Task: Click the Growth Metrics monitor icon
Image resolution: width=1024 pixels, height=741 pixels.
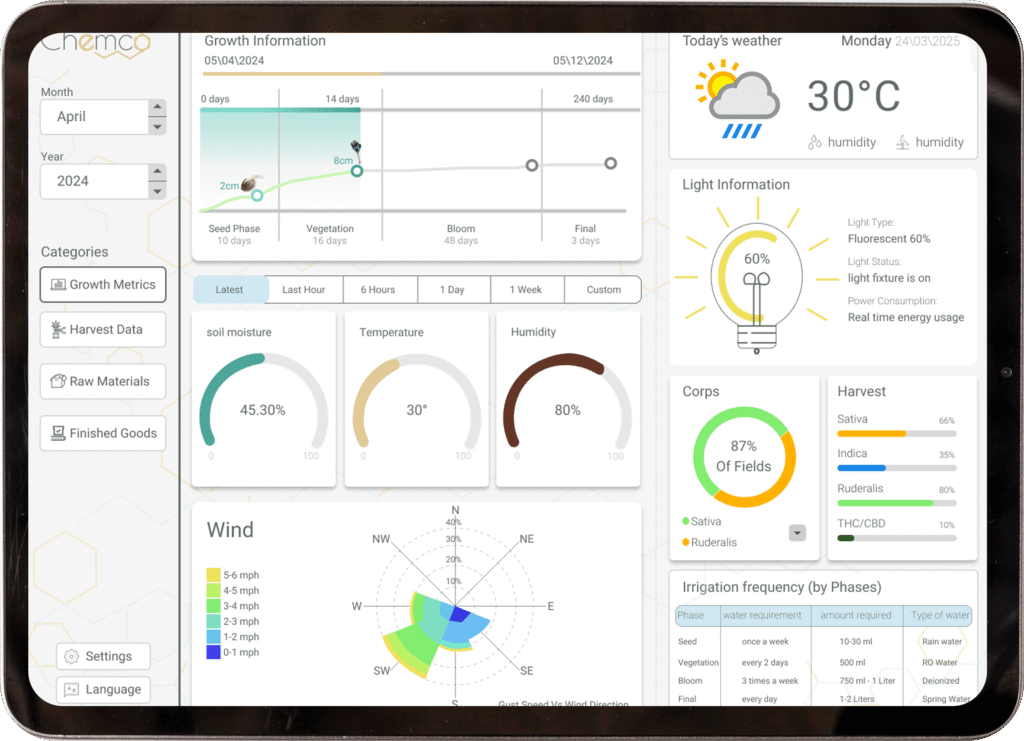Action: tap(58, 285)
